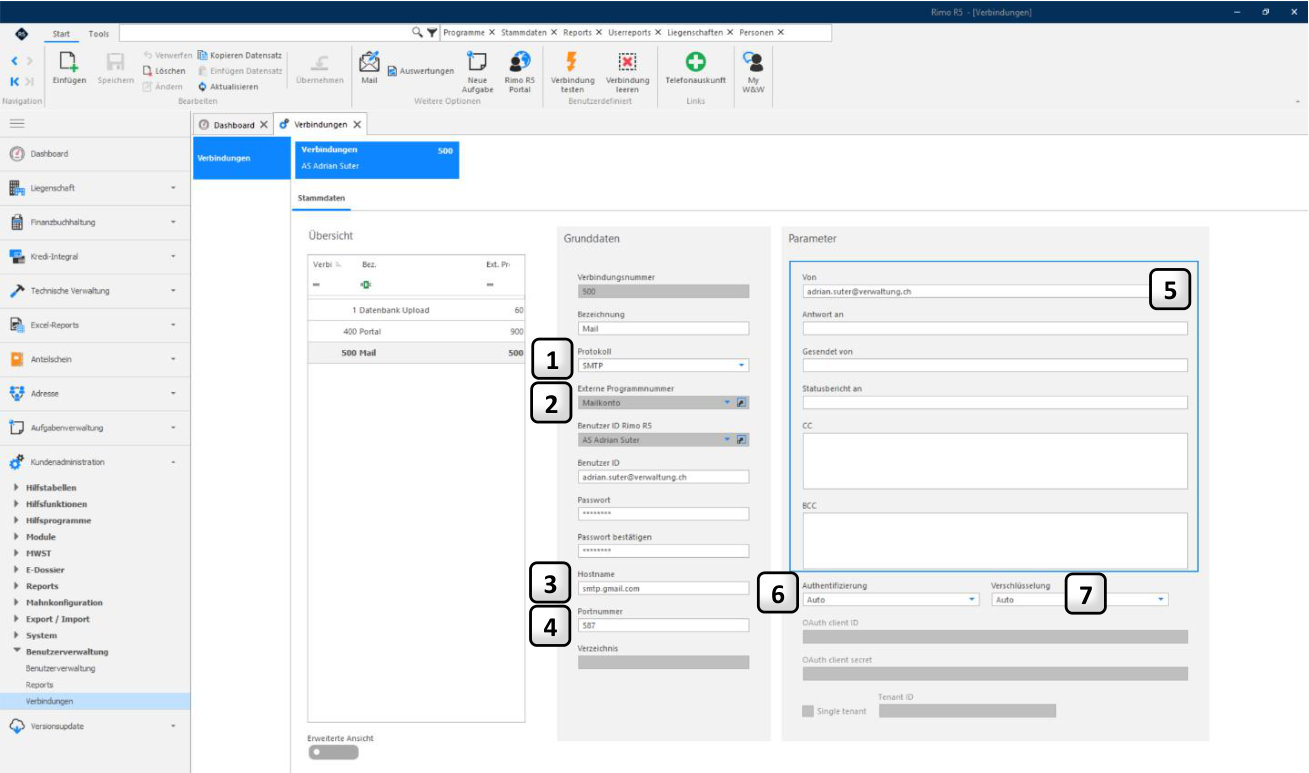Click Verbindung leeren icon

(x=628, y=62)
